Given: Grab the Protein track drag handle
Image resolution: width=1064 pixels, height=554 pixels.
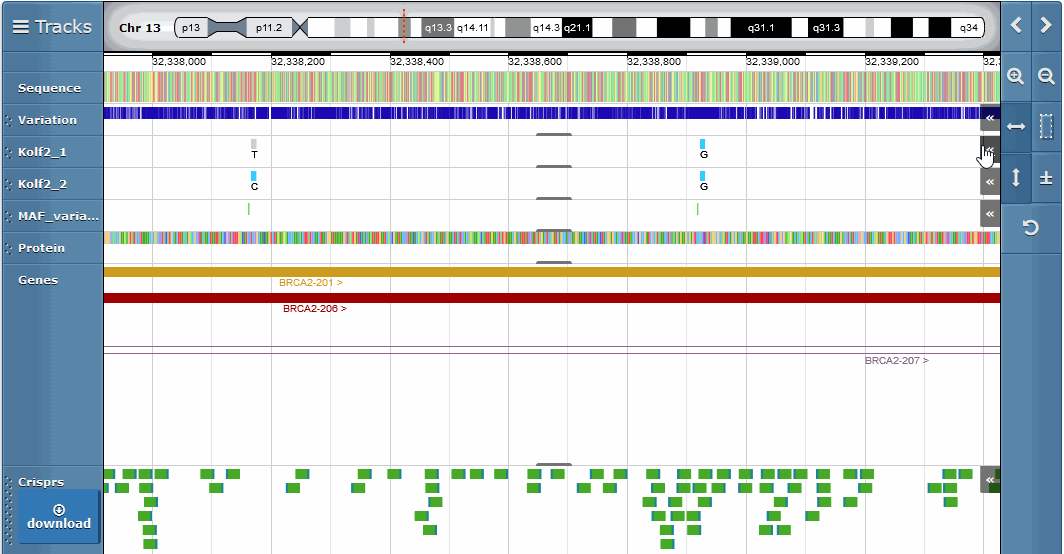Looking at the screenshot, I should (8, 248).
